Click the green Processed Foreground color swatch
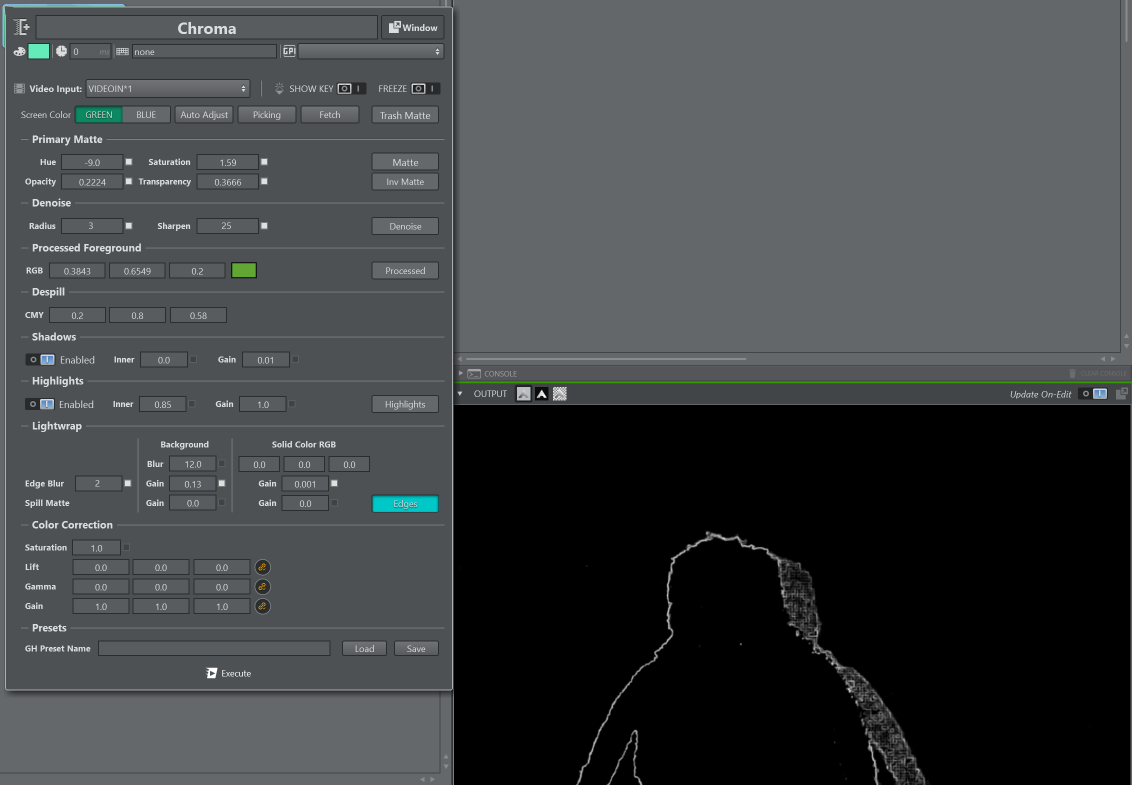This screenshot has height=785, width=1132. pos(244,271)
